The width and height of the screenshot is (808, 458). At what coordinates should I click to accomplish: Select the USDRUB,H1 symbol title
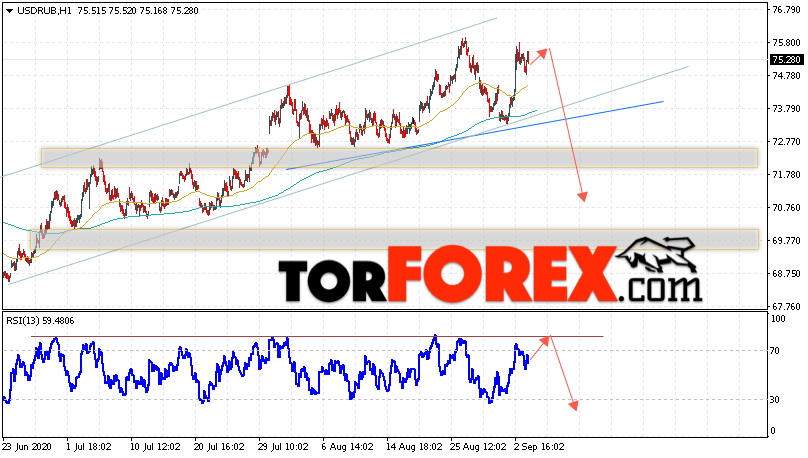44,10
